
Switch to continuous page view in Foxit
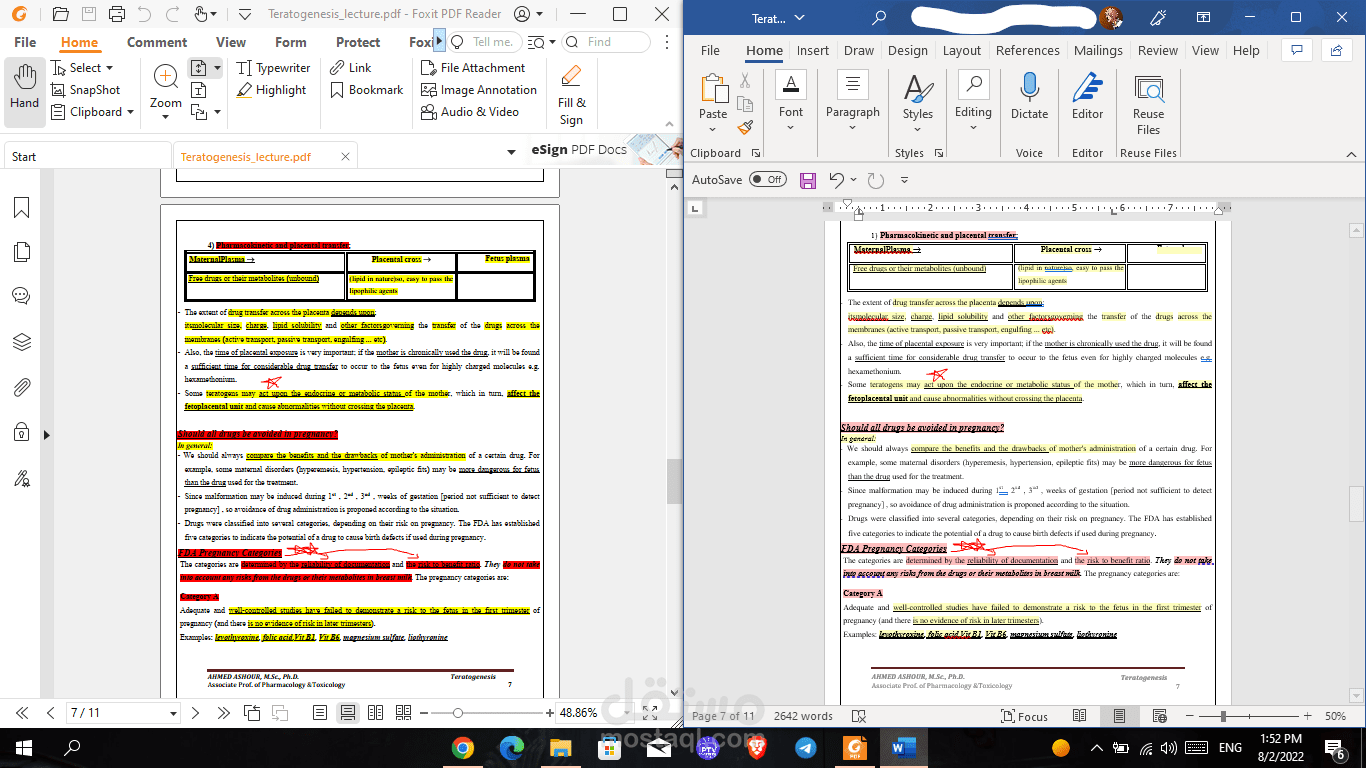click(x=348, y=713)
